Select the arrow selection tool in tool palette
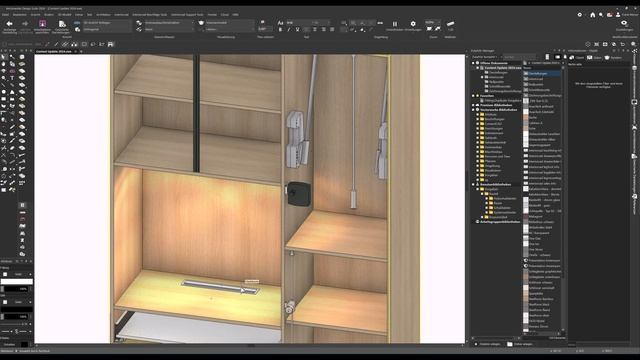 point(4,57)
